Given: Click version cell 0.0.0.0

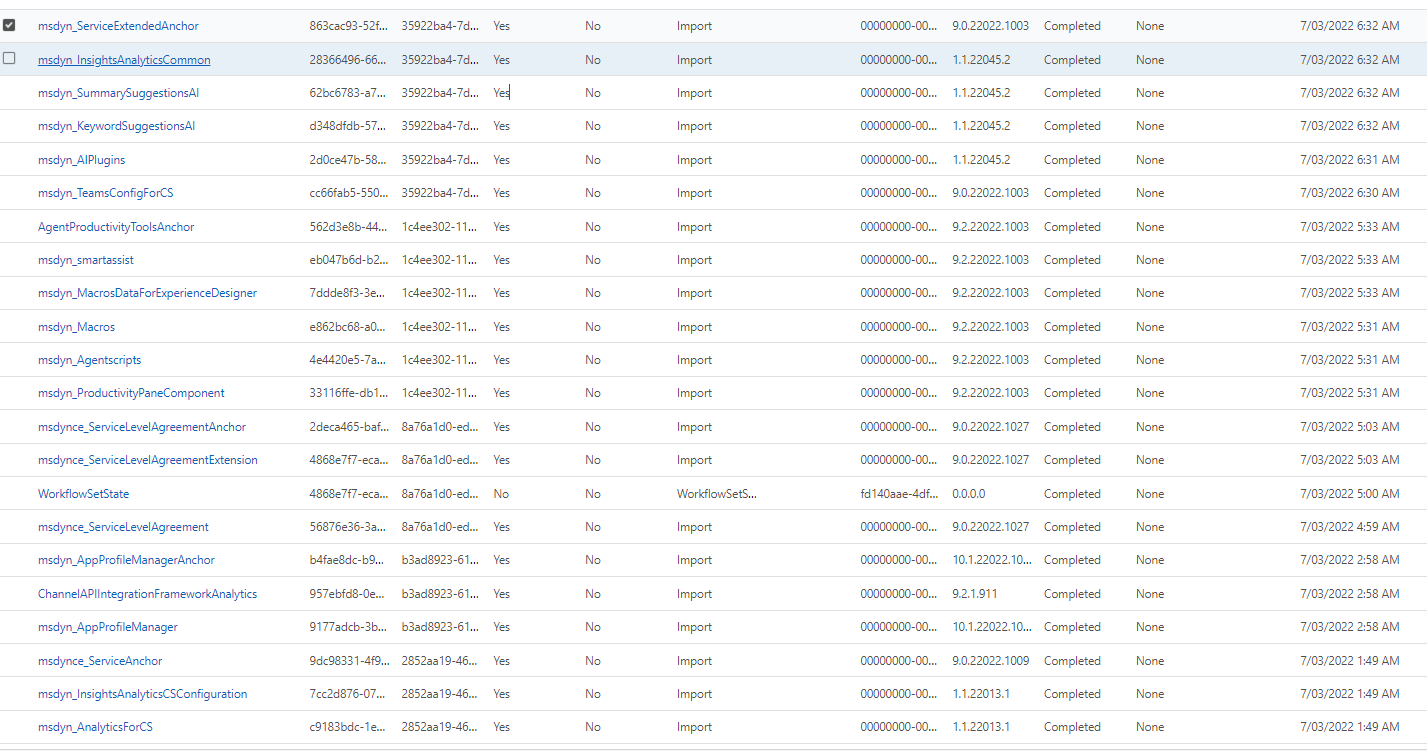Looking at the screenshot, I should tap(968, 494).
